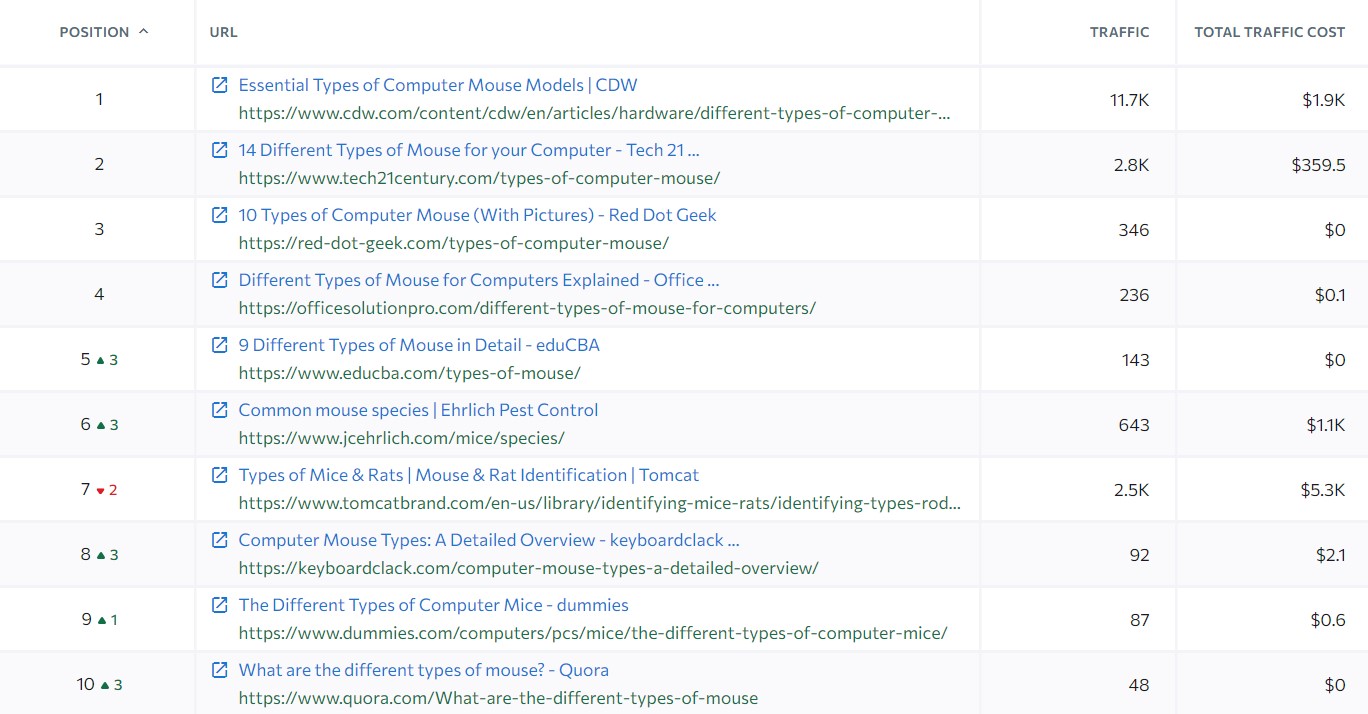Click the $0.6 traffic cost
Screen dimensions: 1368x714
pos(1328,620)
